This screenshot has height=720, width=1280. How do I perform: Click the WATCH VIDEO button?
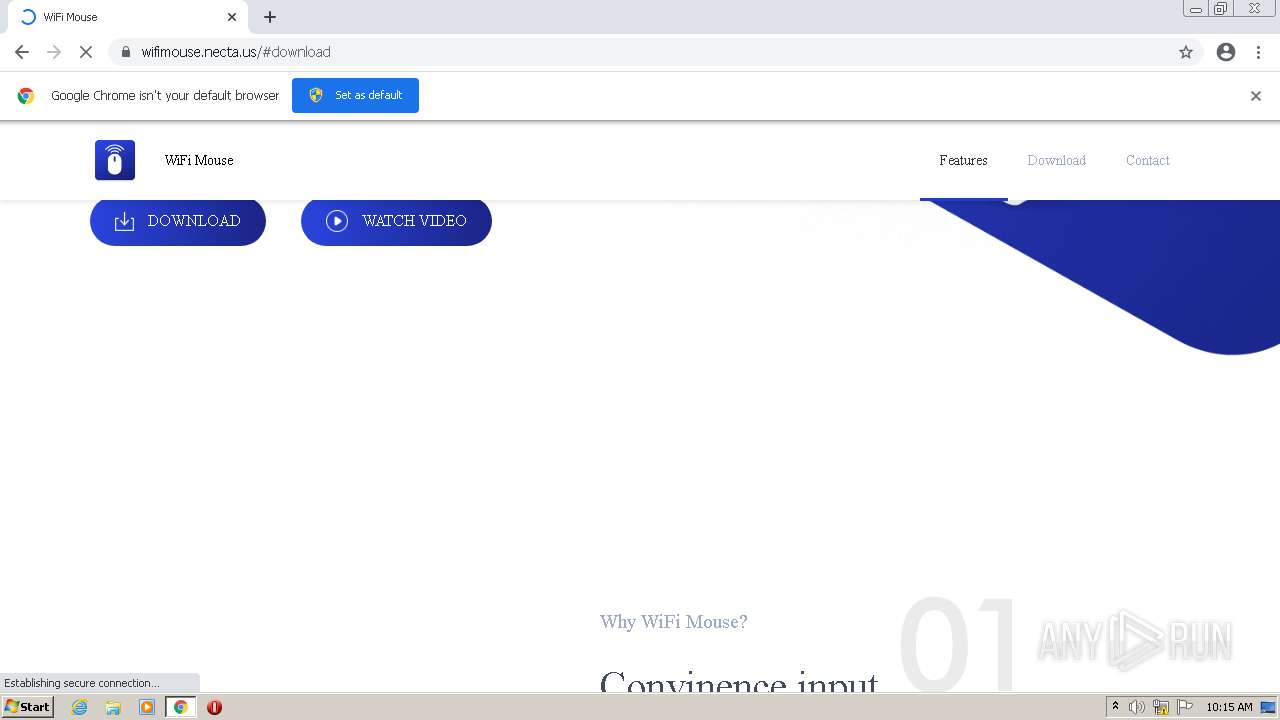pyautogui.click(x=396, y=221)
